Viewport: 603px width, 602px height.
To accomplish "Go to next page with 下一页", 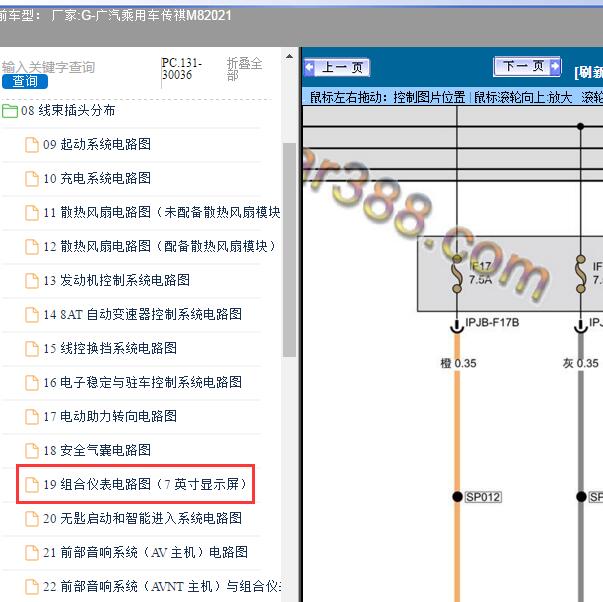I will tap(527, 67).
